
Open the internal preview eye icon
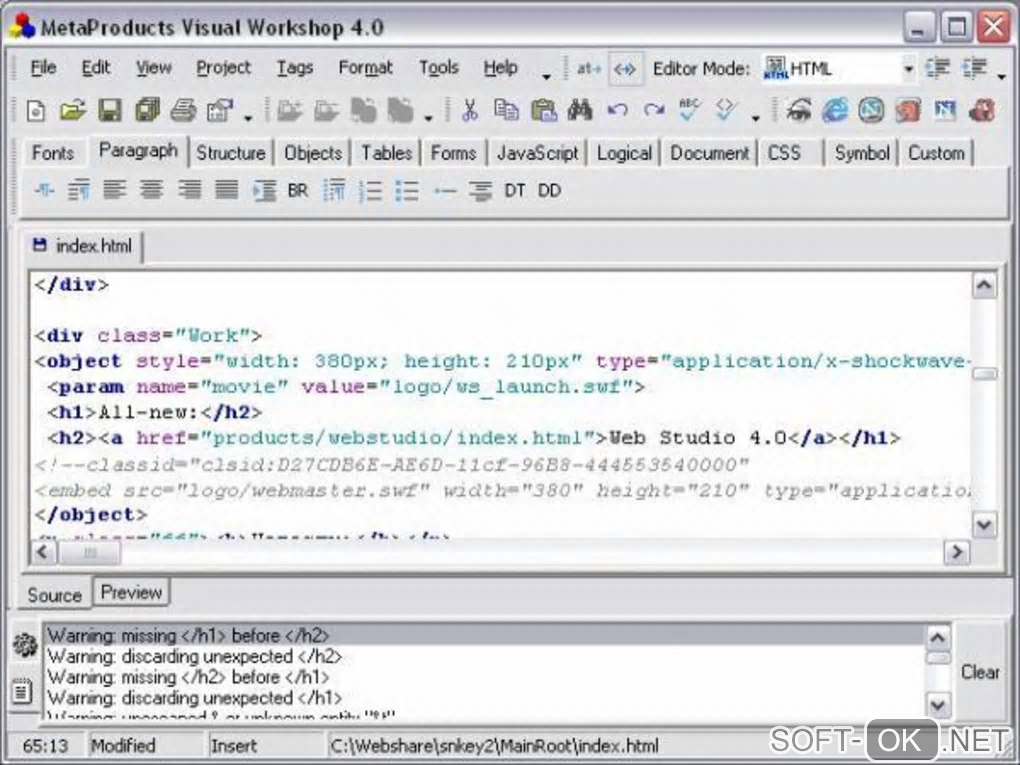(x=798, y=111)
